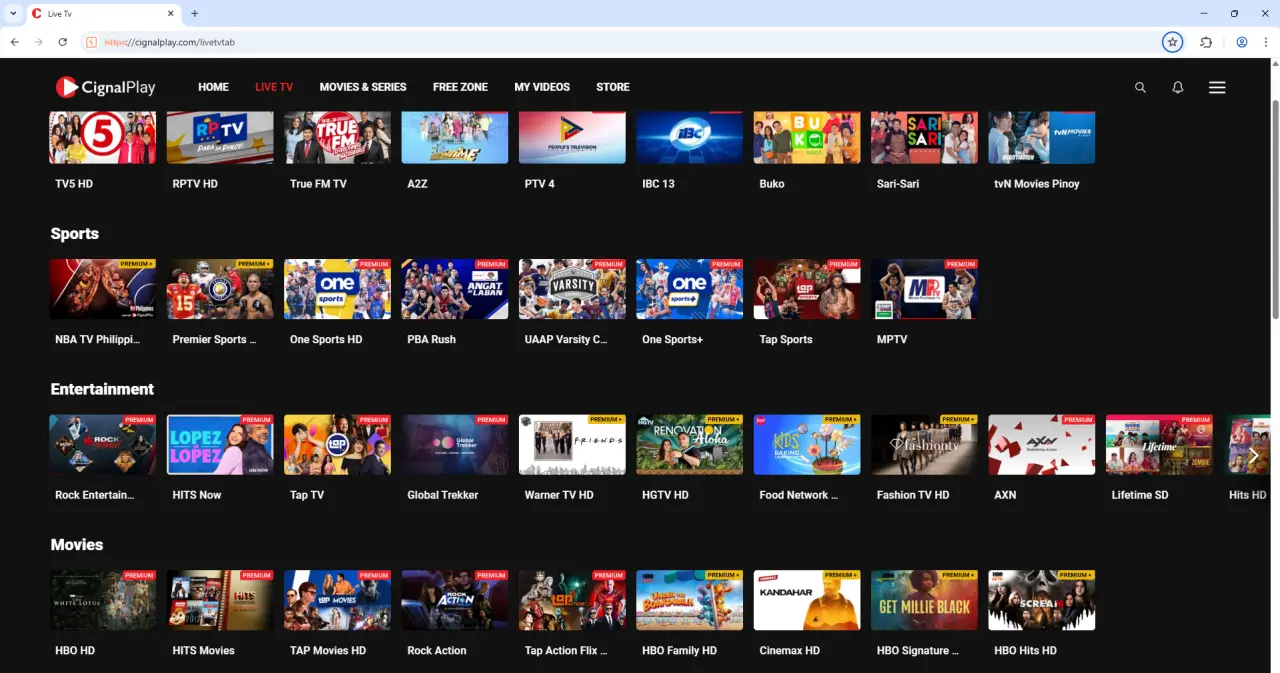Screen dimensions: 1280x673
Task: Open the FREE ZONE section
Action: pyautogui.click(x=460, y=87)
